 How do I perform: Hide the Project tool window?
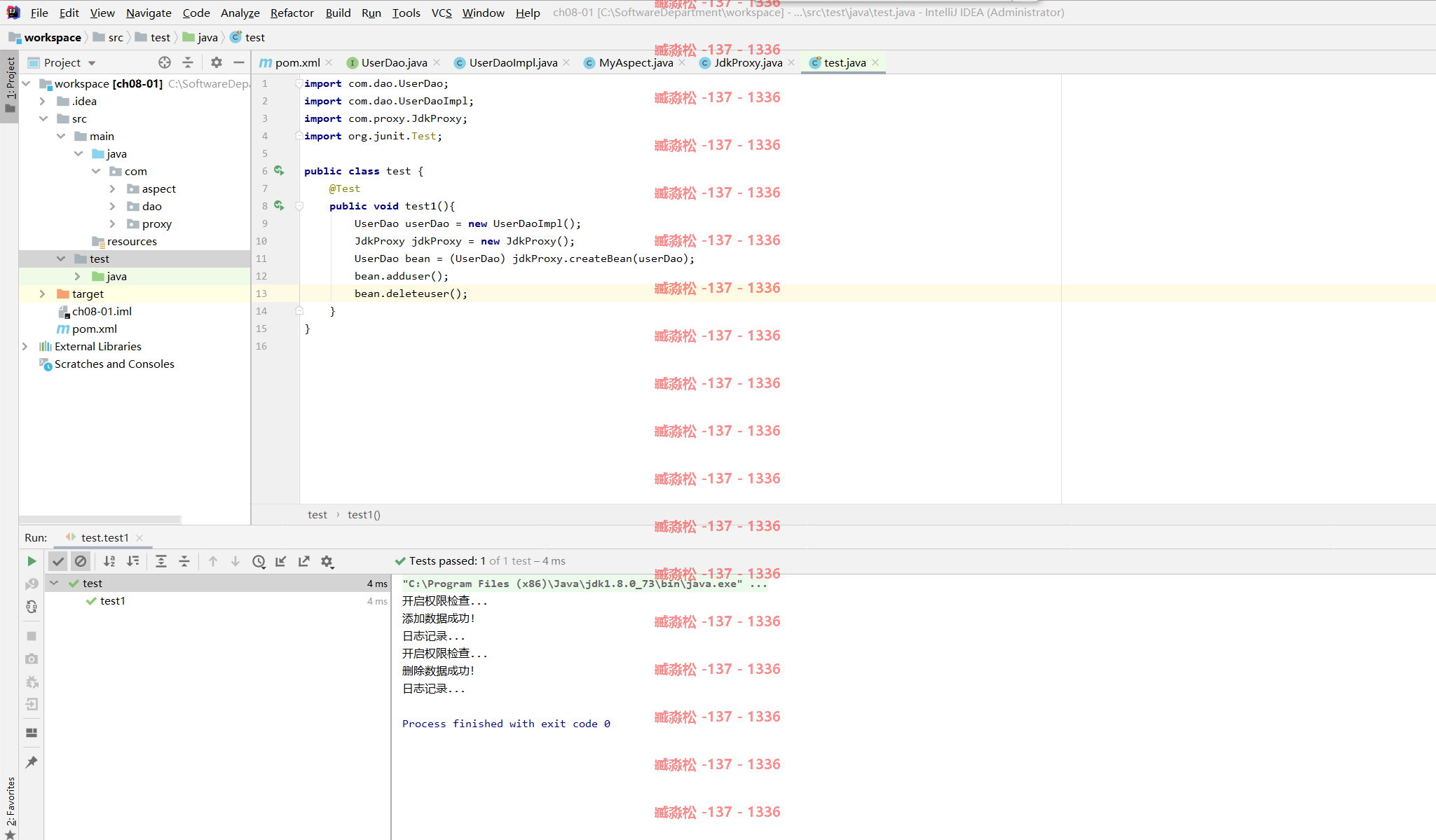click(239, 62)
